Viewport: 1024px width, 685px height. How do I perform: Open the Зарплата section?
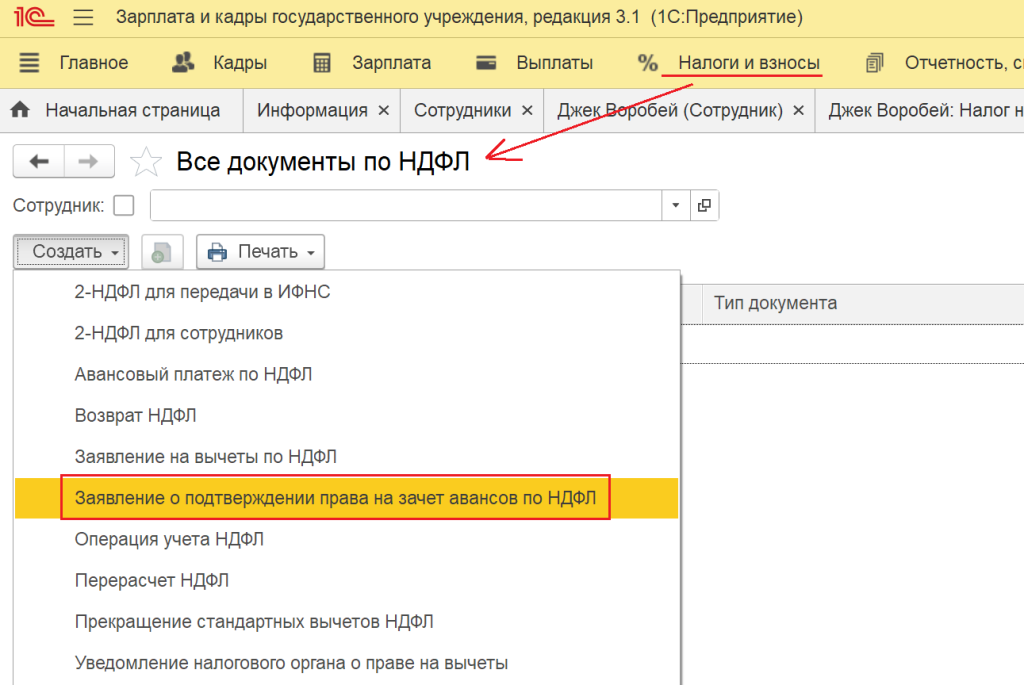391,63
